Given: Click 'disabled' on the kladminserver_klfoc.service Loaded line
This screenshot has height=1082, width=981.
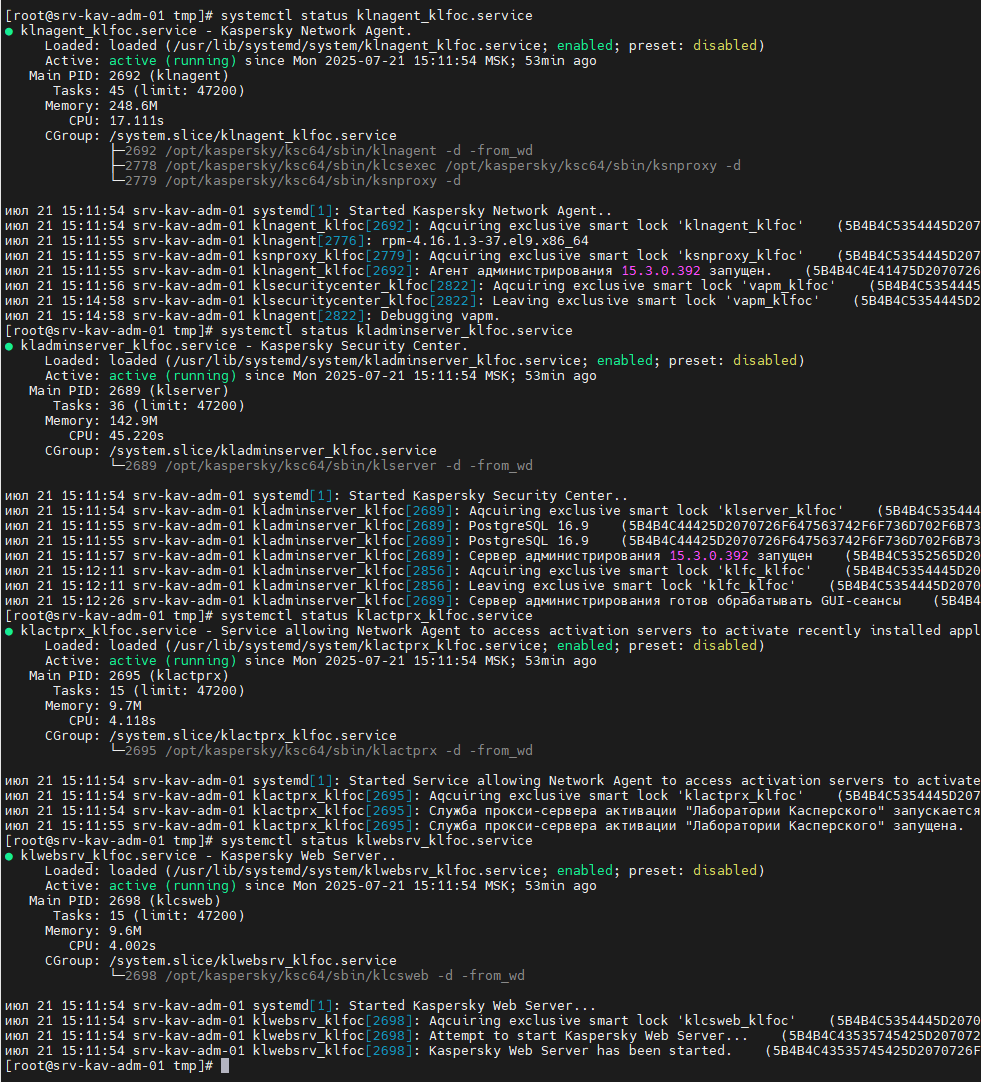Looking at the screenshot, I should pyautogui.click(x=764, y=360).
